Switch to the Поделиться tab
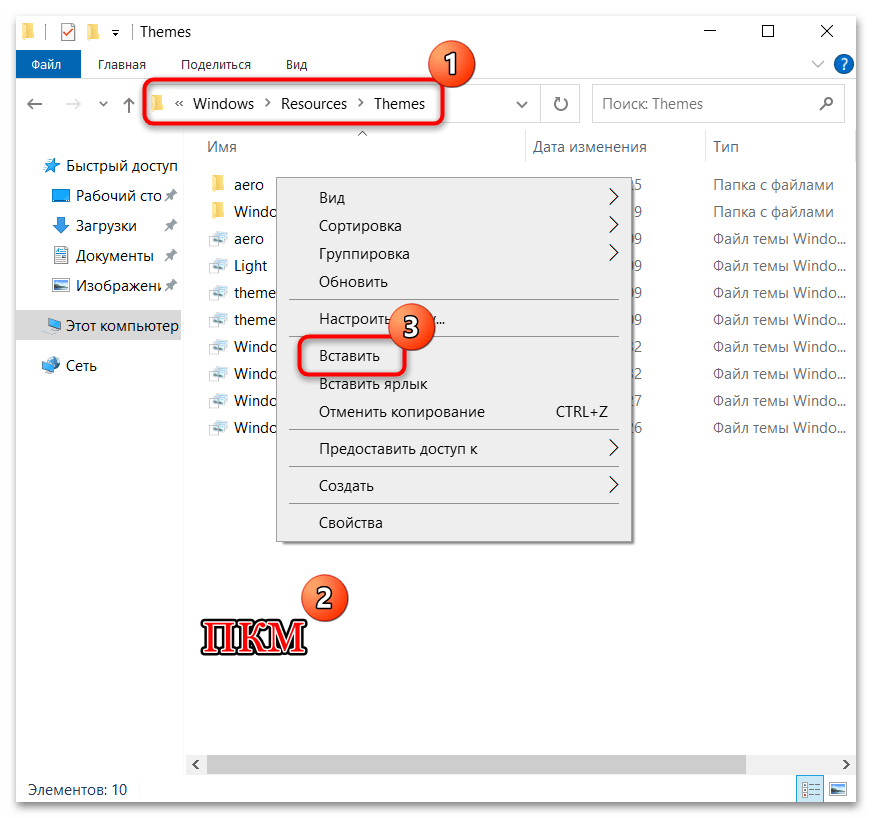Viewport: 872px width, 818px height. pos(216,65)
